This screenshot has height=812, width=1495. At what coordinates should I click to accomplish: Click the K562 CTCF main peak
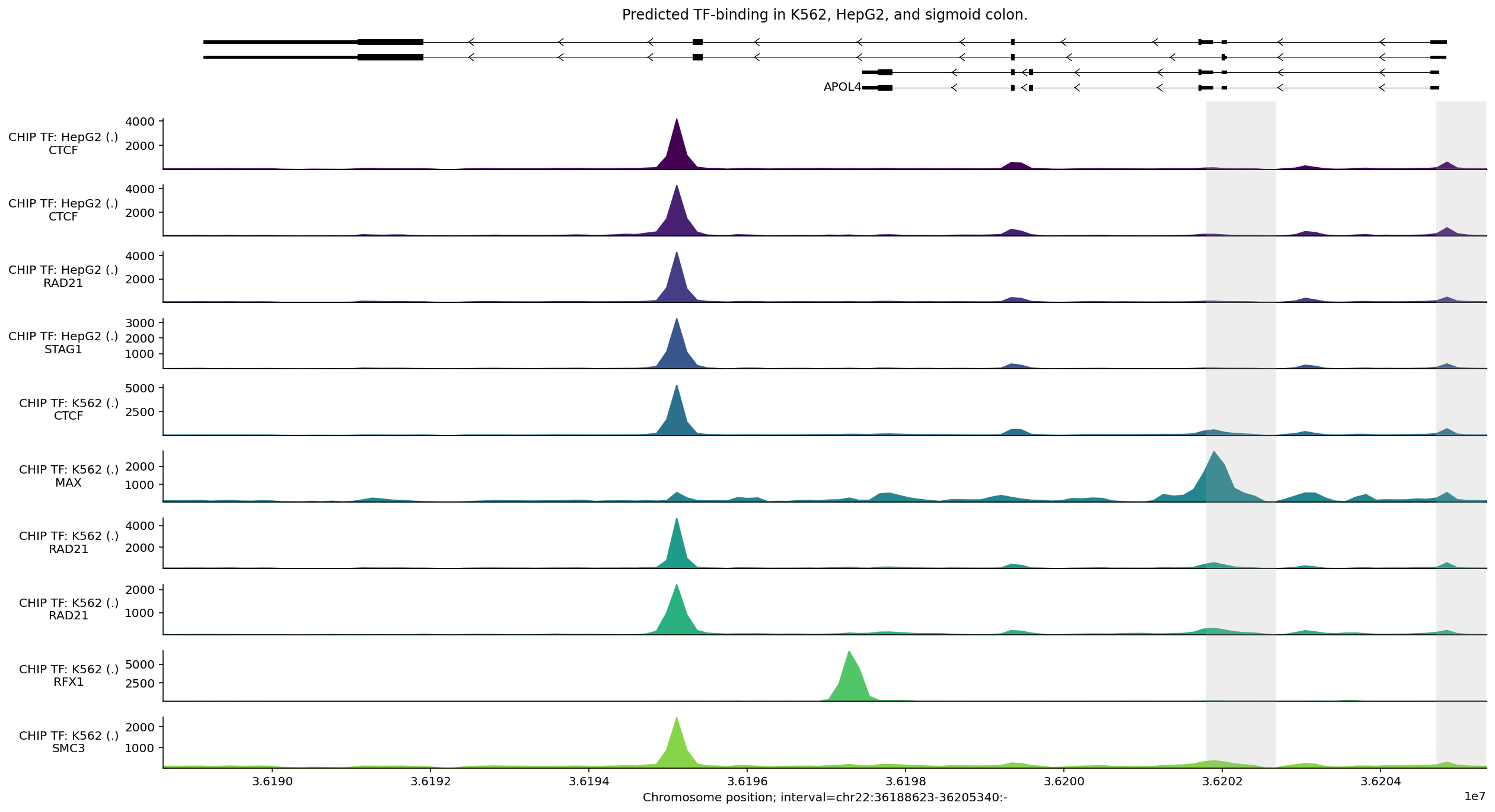677,415
